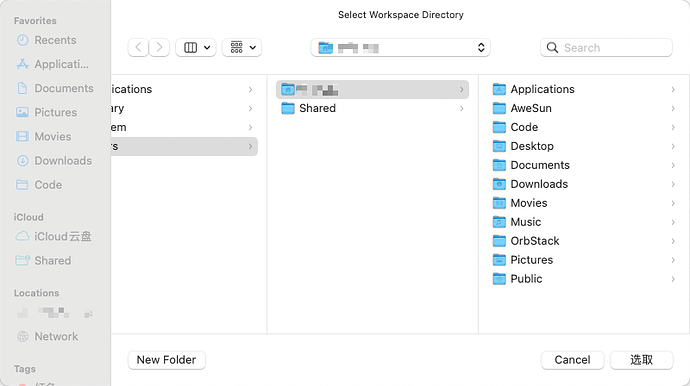Select the Public folder
Image resolution: width=690 pixels, height=386 pixels.
584,279
